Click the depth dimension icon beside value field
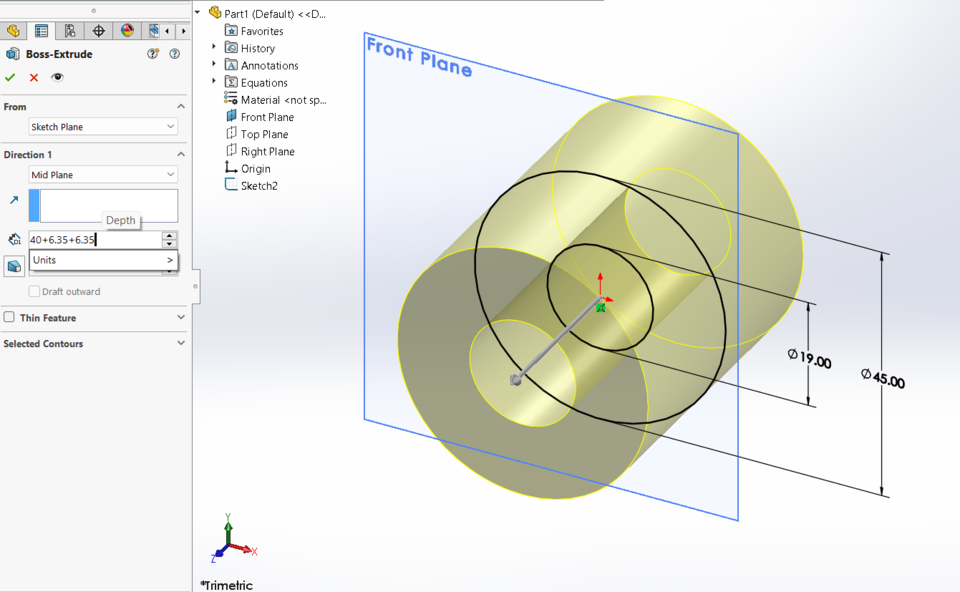The image size is (960, 592). 14,238
